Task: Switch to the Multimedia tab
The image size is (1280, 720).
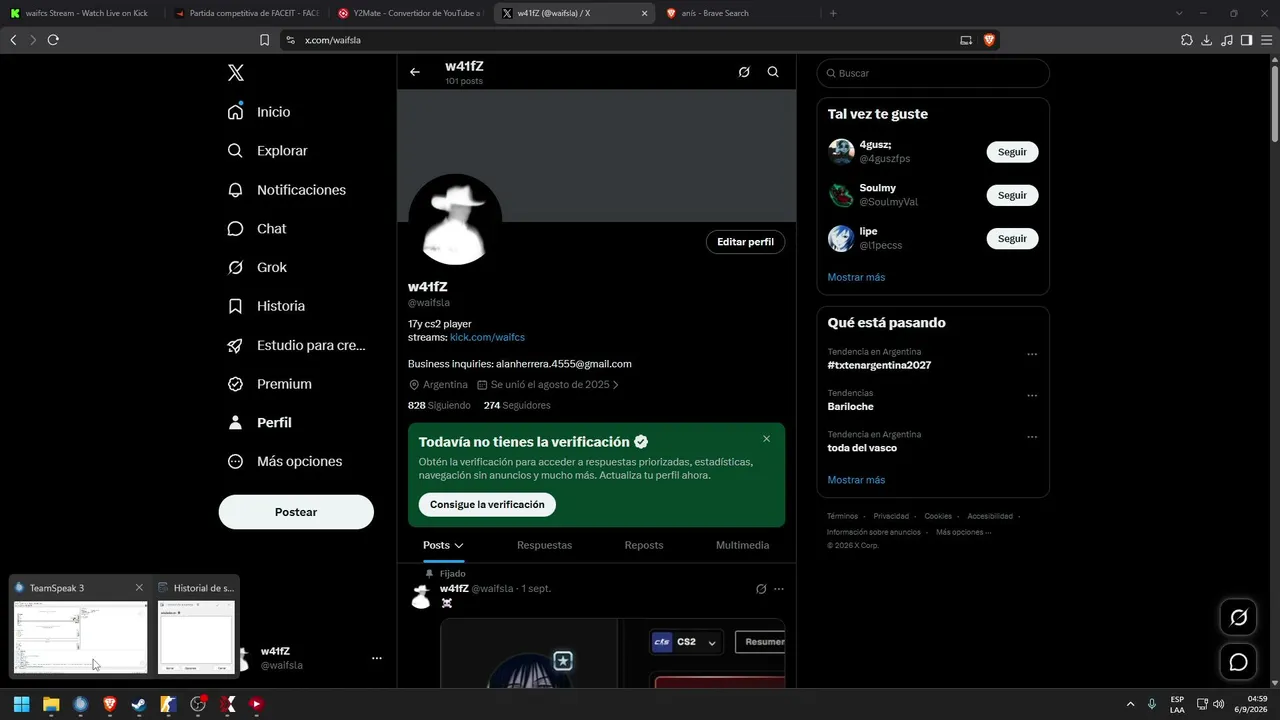Action: (743, 545)
